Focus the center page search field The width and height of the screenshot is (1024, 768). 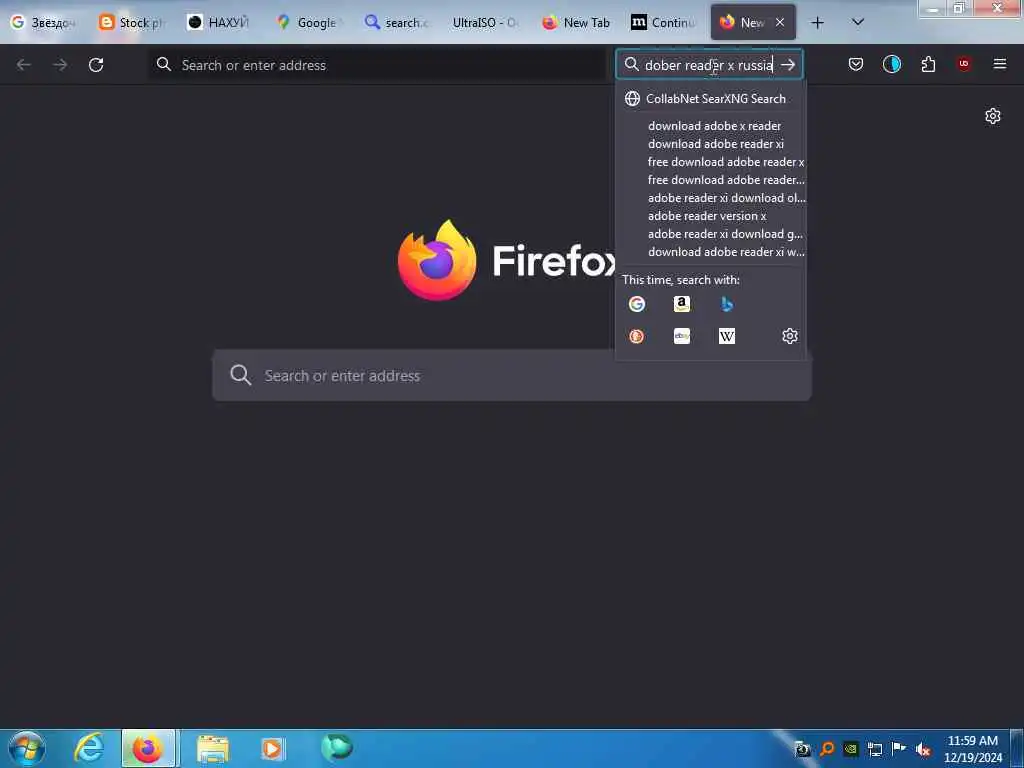click(x=512, y=376)
